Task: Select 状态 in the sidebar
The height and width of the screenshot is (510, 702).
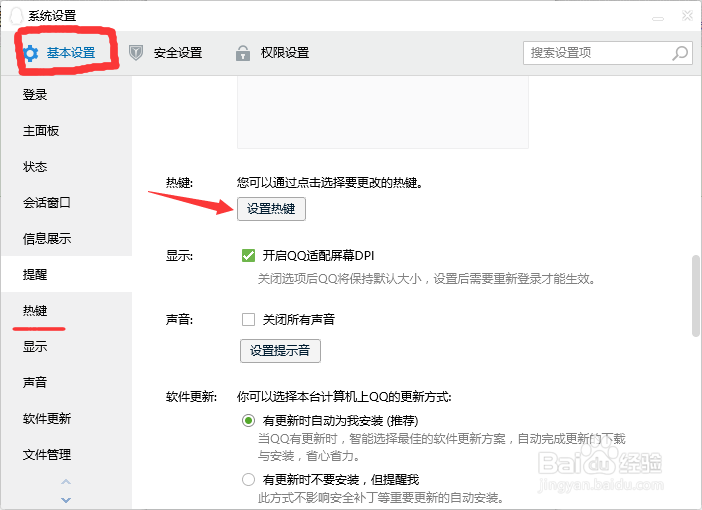Action: point(66,167)
